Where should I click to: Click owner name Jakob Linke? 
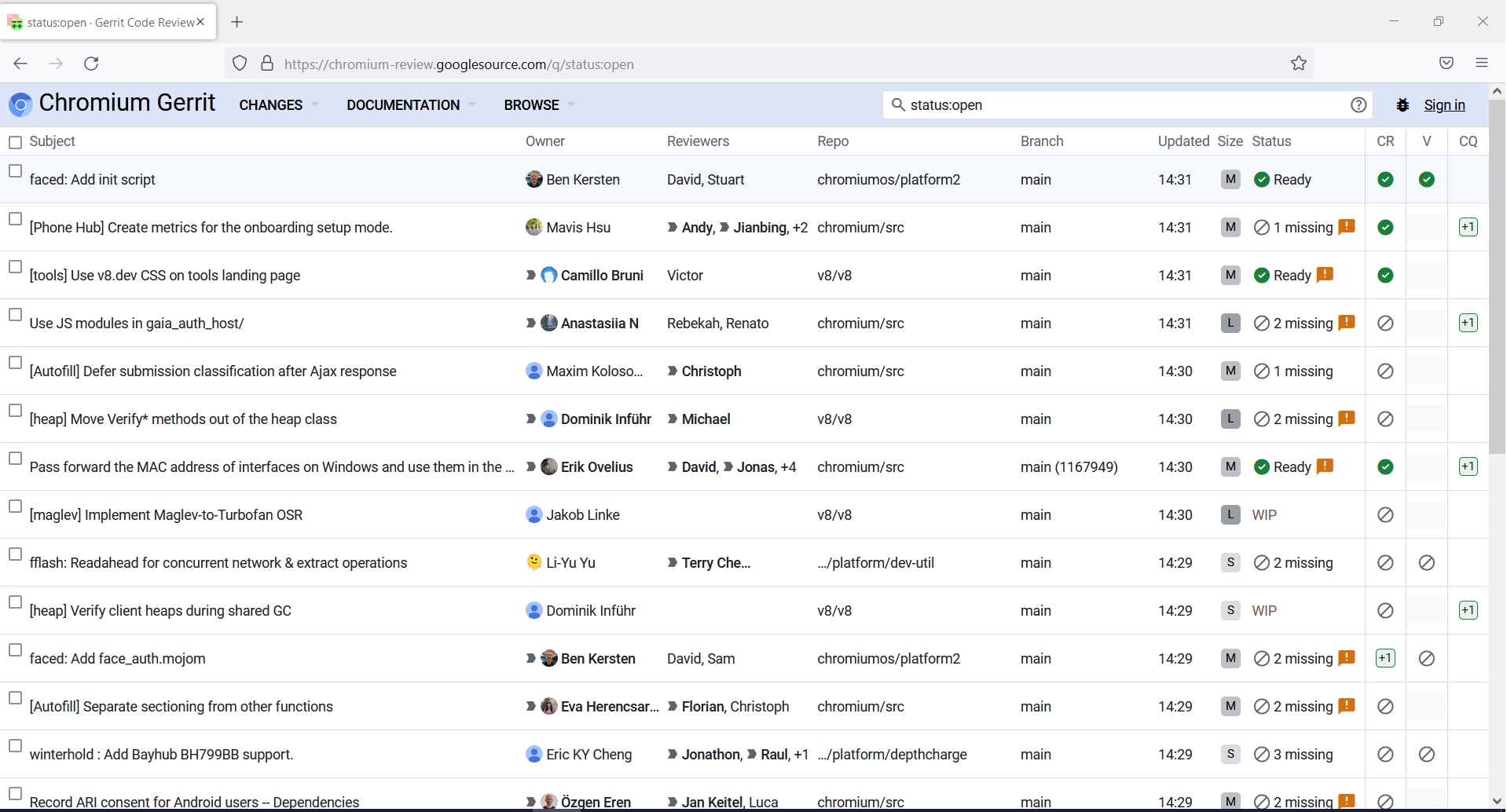point(583,515)
